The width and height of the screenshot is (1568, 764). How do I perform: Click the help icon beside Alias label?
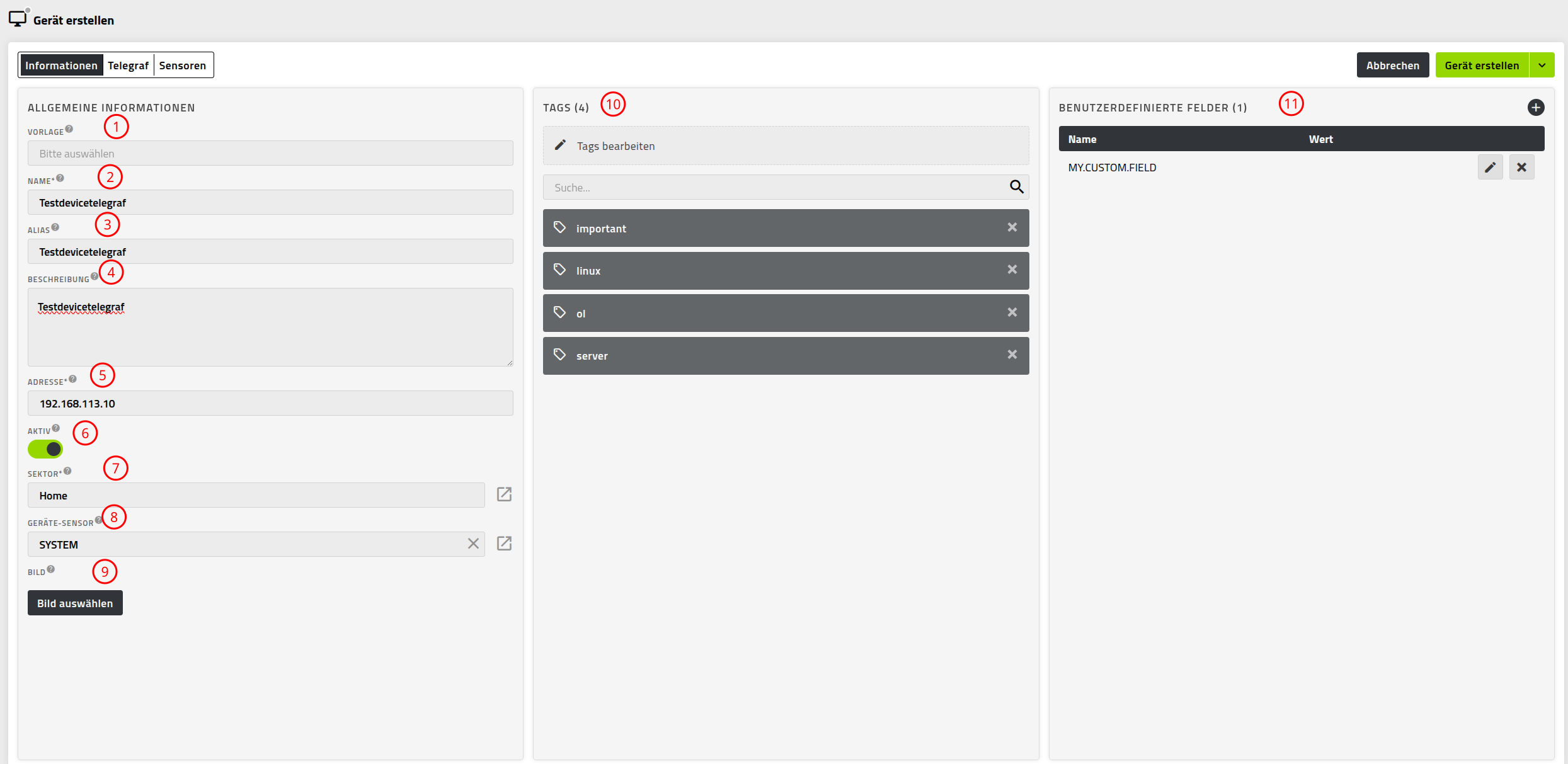point(55,227)
